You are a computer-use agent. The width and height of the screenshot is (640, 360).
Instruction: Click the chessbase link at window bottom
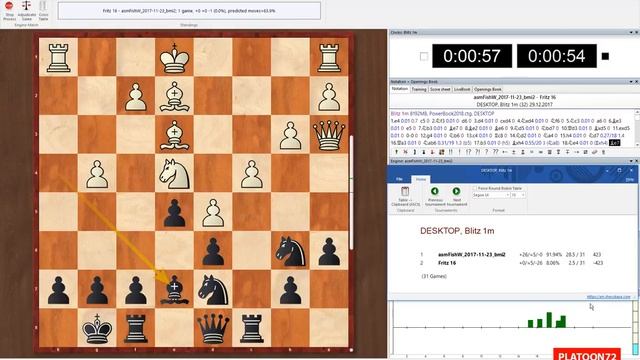[x=609, y=297]
